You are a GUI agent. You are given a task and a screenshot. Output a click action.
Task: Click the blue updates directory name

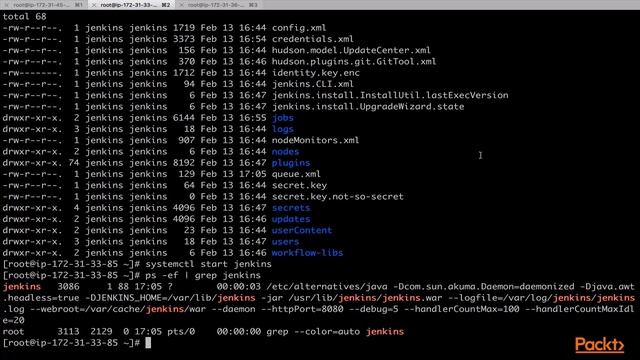[291, 219]
